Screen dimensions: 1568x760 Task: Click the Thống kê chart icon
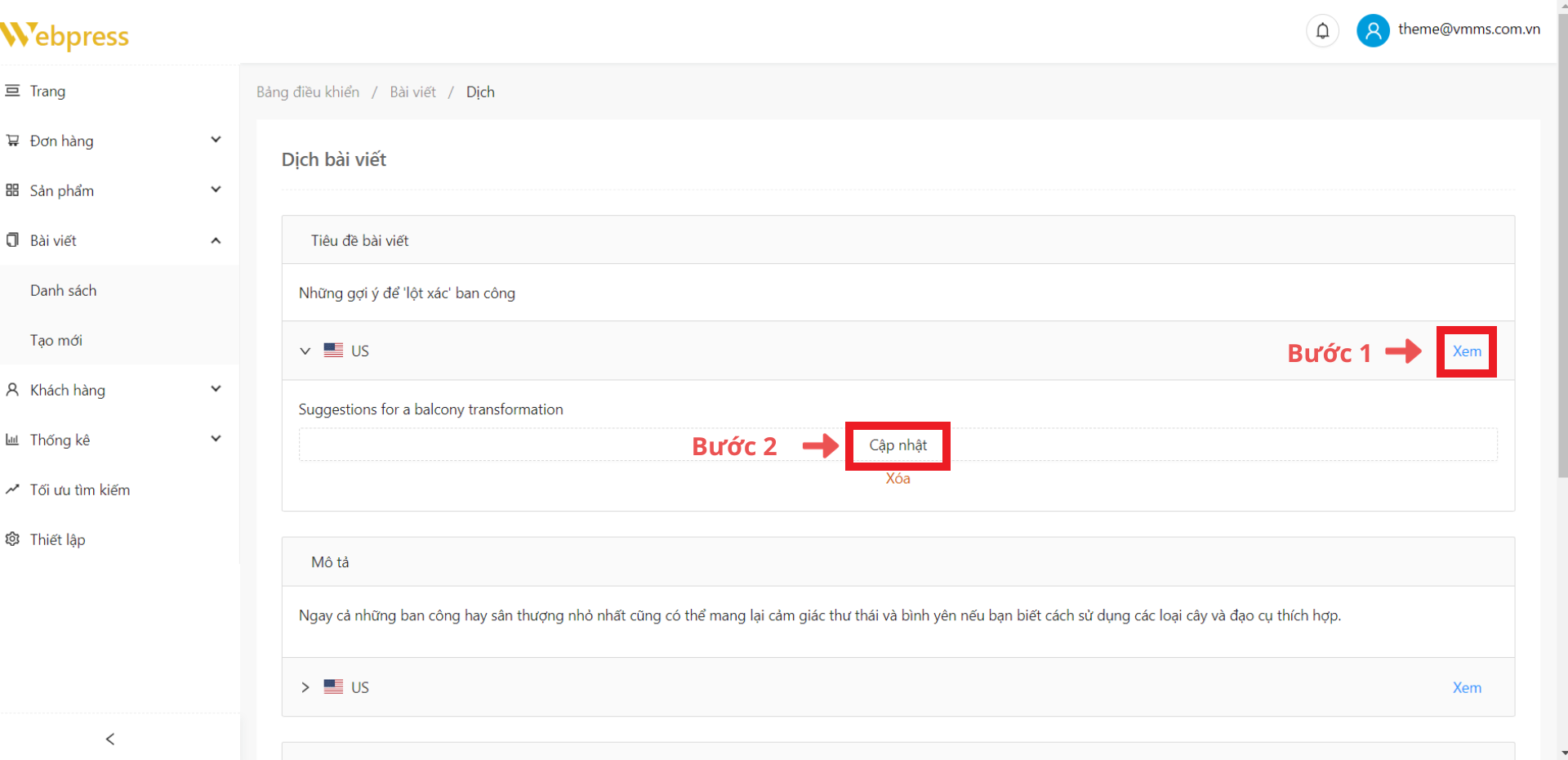12,440
